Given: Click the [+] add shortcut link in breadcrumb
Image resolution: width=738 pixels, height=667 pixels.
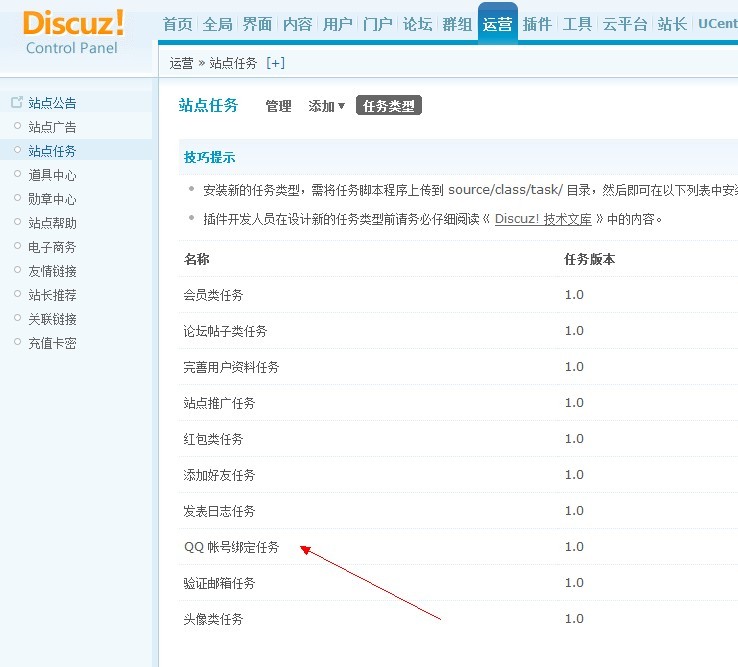Looking at the screenshot, I should click(275, 63).
